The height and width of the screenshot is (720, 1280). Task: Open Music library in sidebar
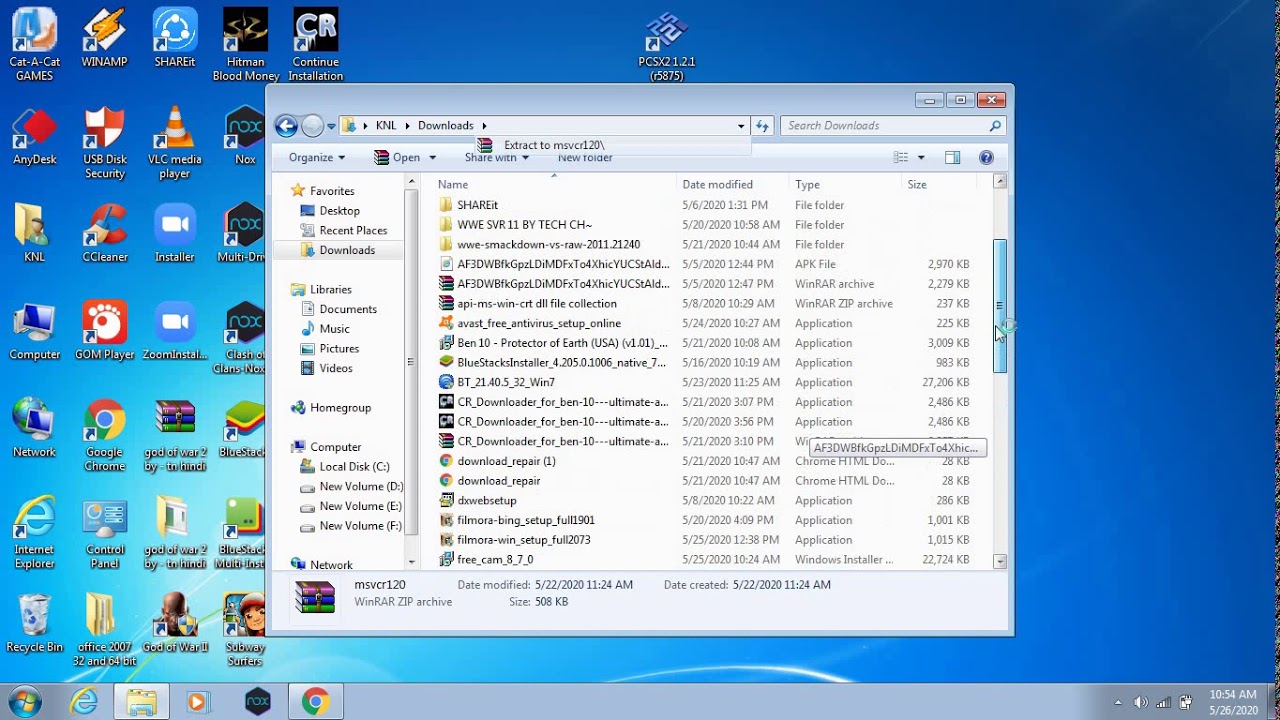[x=334, y=329]
